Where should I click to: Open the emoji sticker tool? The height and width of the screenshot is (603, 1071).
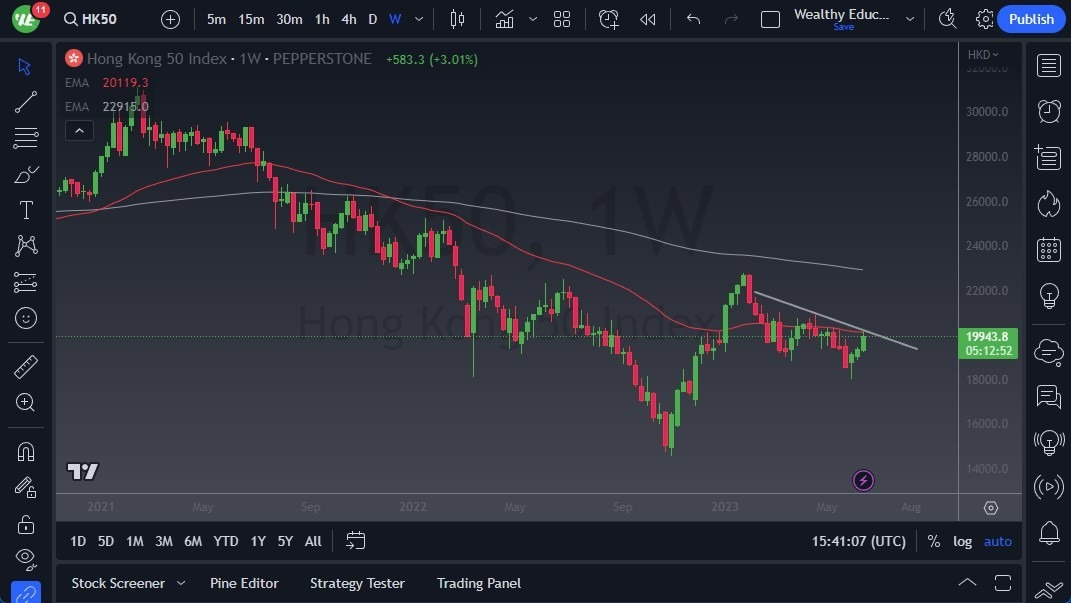25,318
